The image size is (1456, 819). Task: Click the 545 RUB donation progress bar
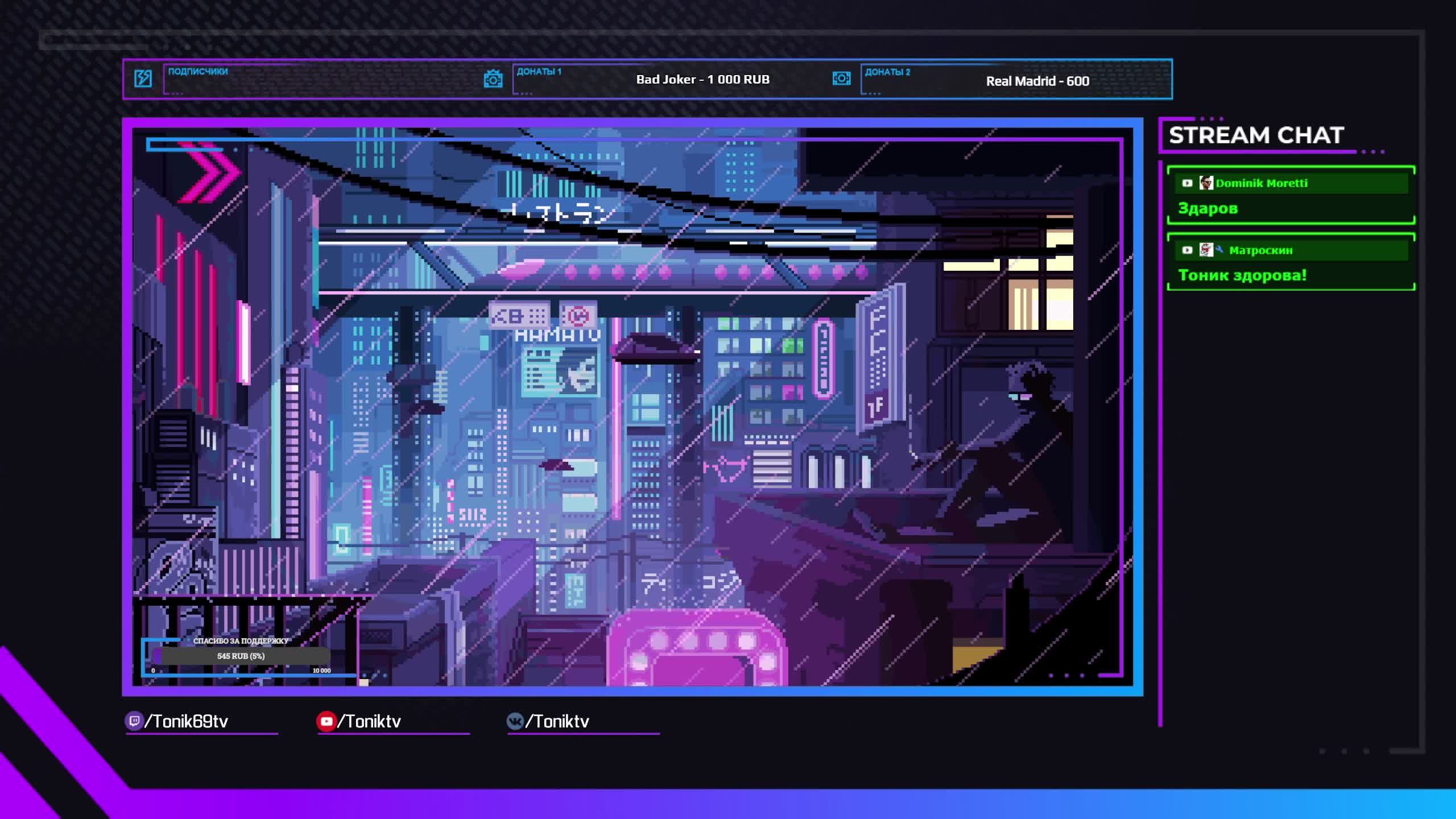pyautogui.click(x=241, y=656)
